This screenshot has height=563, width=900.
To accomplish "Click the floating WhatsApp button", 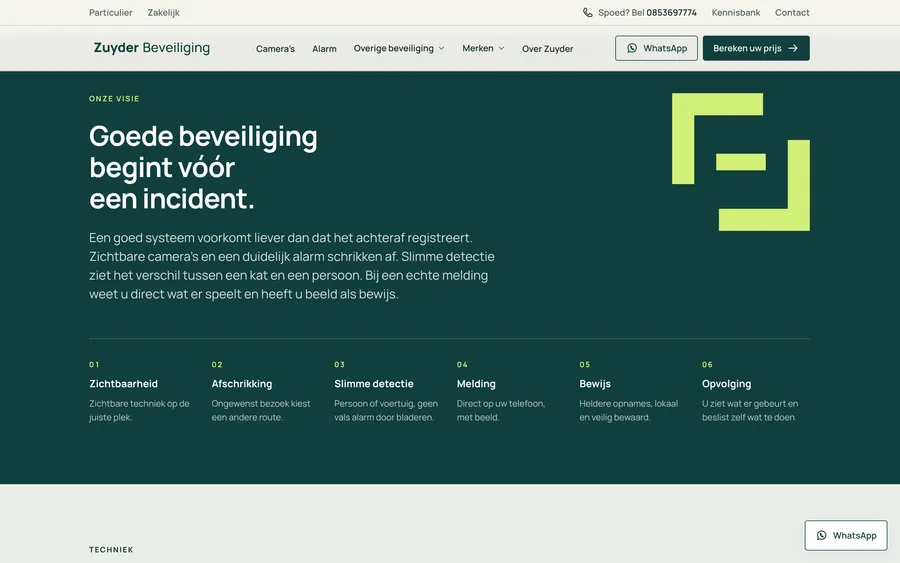I will tap(846, 535).
